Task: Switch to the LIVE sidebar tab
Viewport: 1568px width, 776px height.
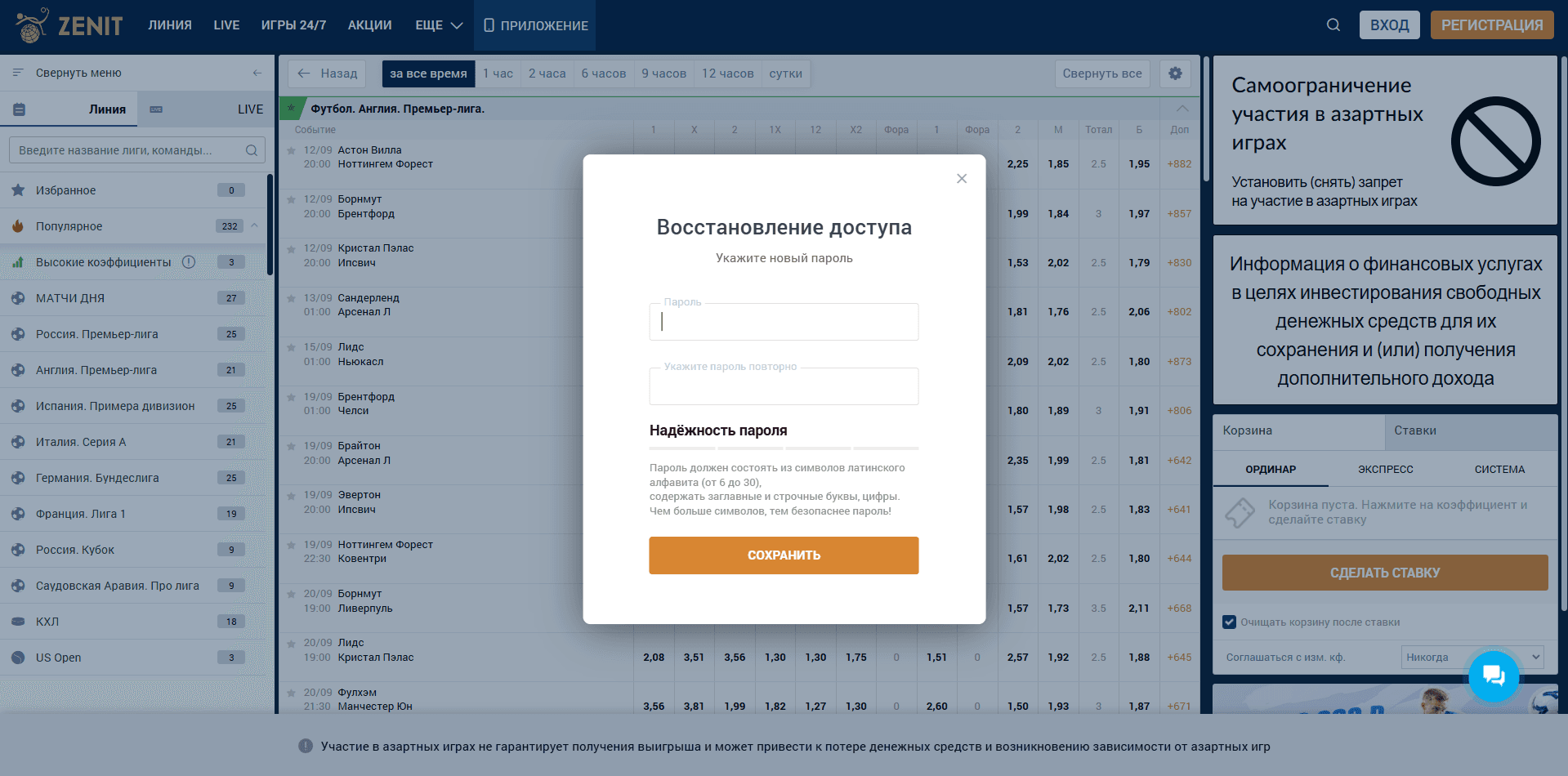Action: point(250,109)
